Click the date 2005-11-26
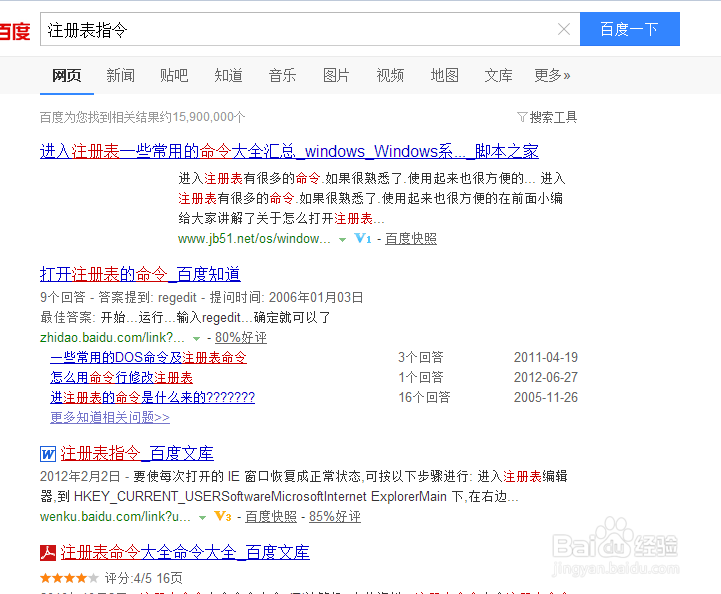The image size is (721, 594). (x=546, y=397)
